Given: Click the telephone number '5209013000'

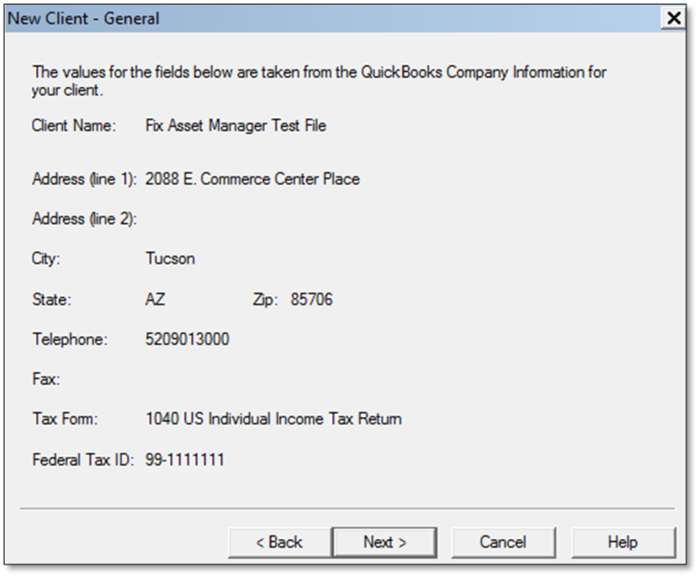Looking at the screenshot, I should 187,339.
